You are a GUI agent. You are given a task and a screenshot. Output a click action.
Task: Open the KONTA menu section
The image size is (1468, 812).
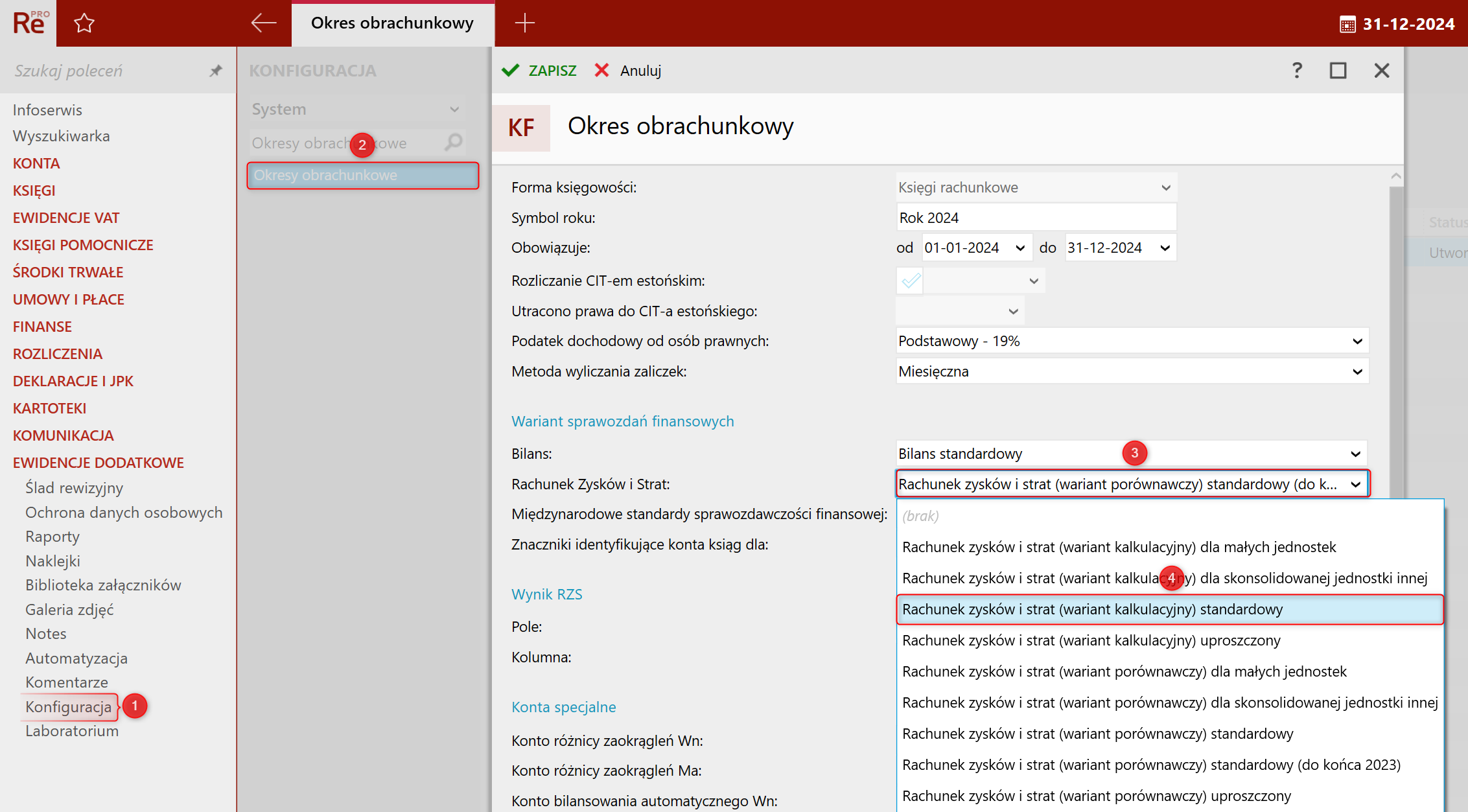[x=36, y=163]
